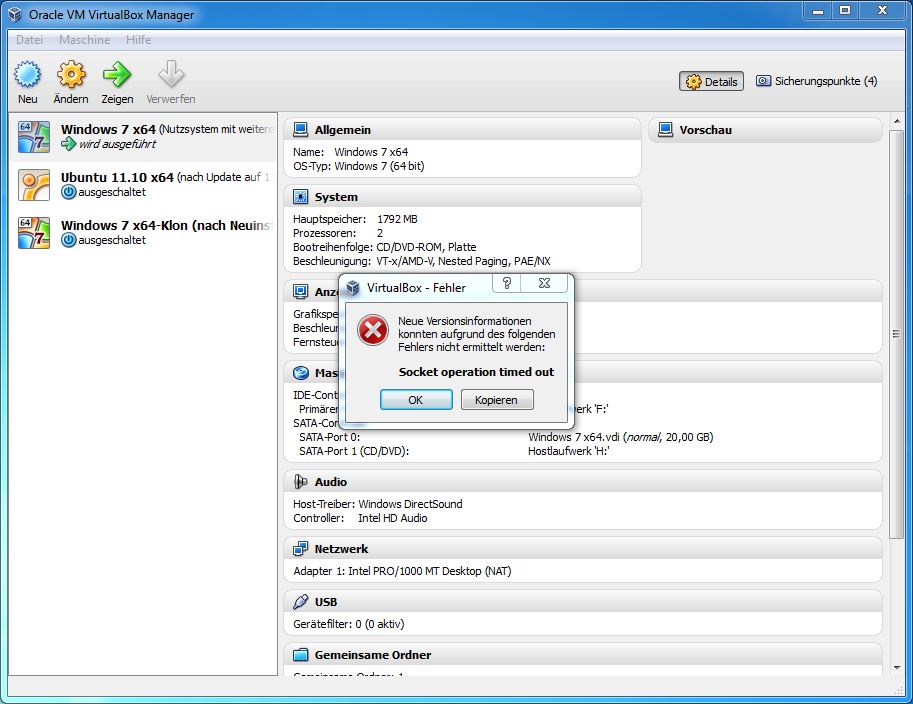The height and width of the screenshot is (704, 913).
Task: Switch to Sicherungspunkte (4) view
Action: coord(816,81)
